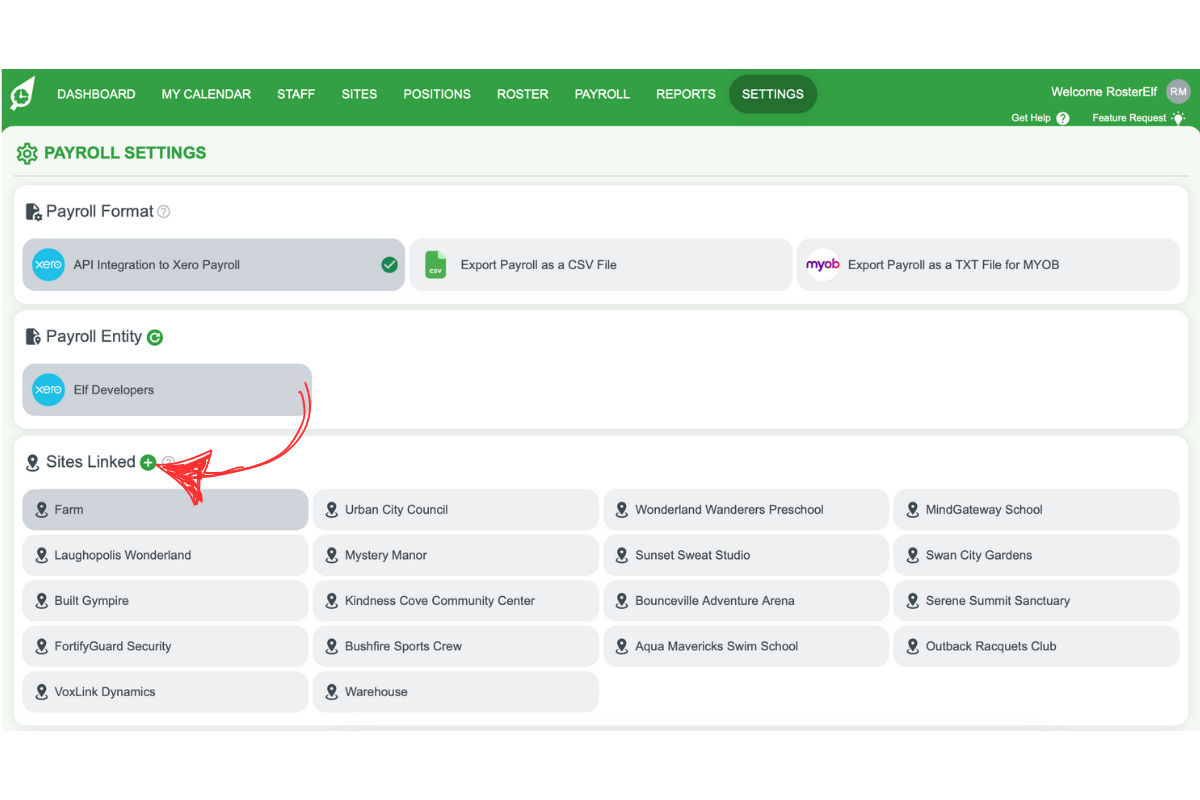Click the gear icon beside Payroll Settings heading

(27, 153)
